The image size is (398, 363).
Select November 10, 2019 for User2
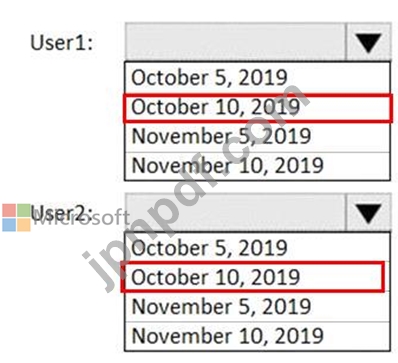(x=257, y=336)
